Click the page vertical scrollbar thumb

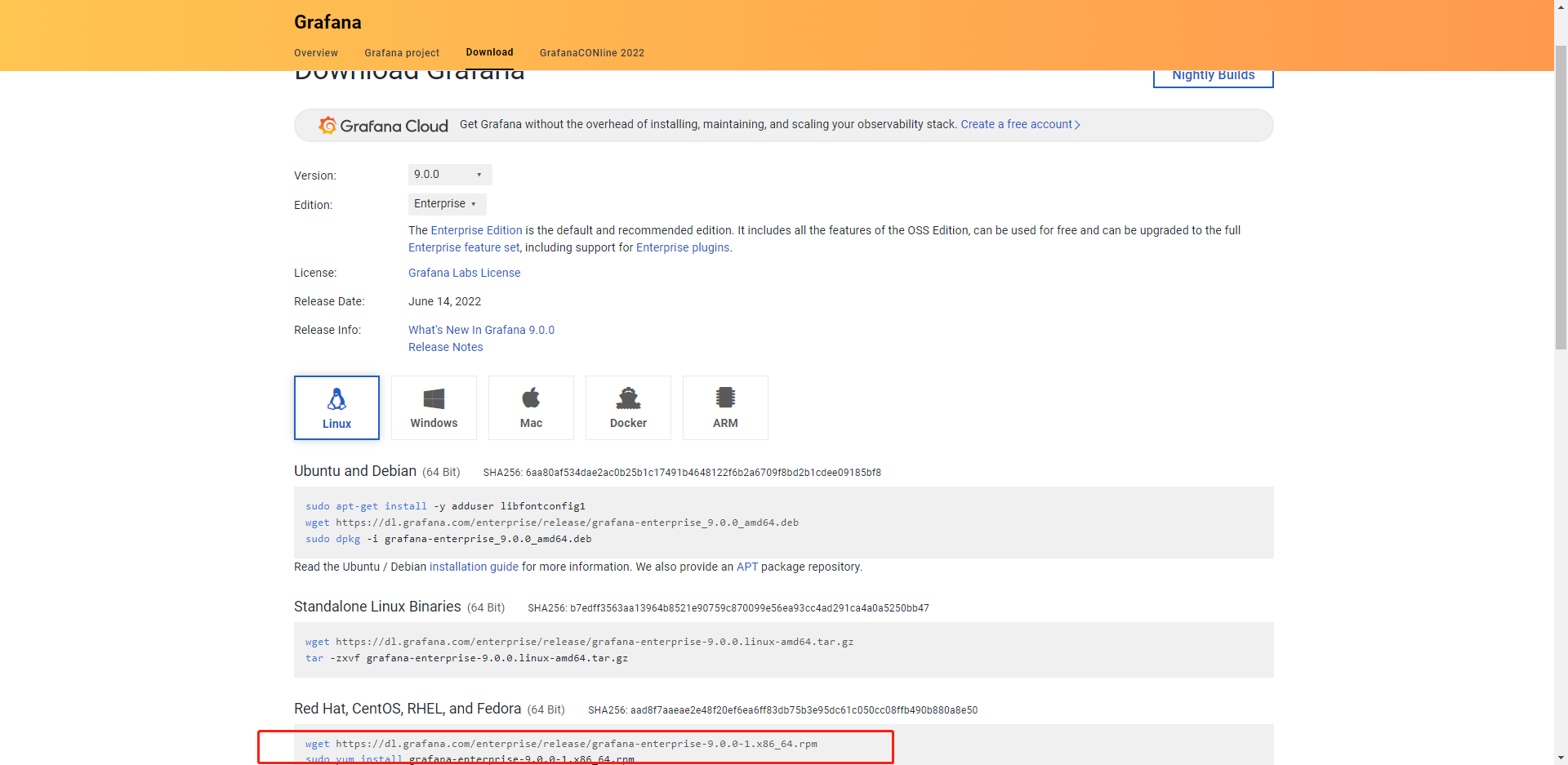point(1561,196)
